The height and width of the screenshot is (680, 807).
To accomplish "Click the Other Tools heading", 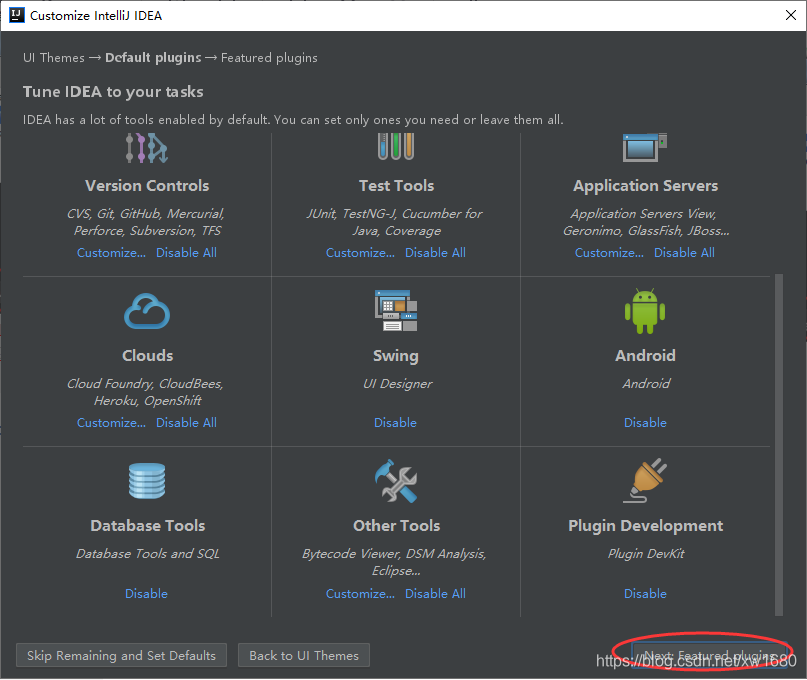I will [396, 526].
